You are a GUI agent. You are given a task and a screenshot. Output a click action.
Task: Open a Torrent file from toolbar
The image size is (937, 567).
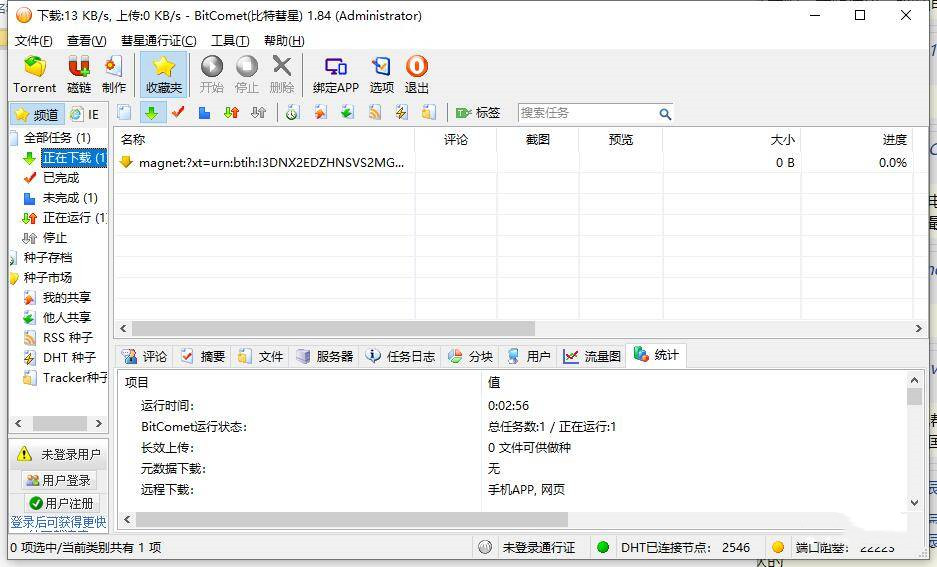point(35,74)
